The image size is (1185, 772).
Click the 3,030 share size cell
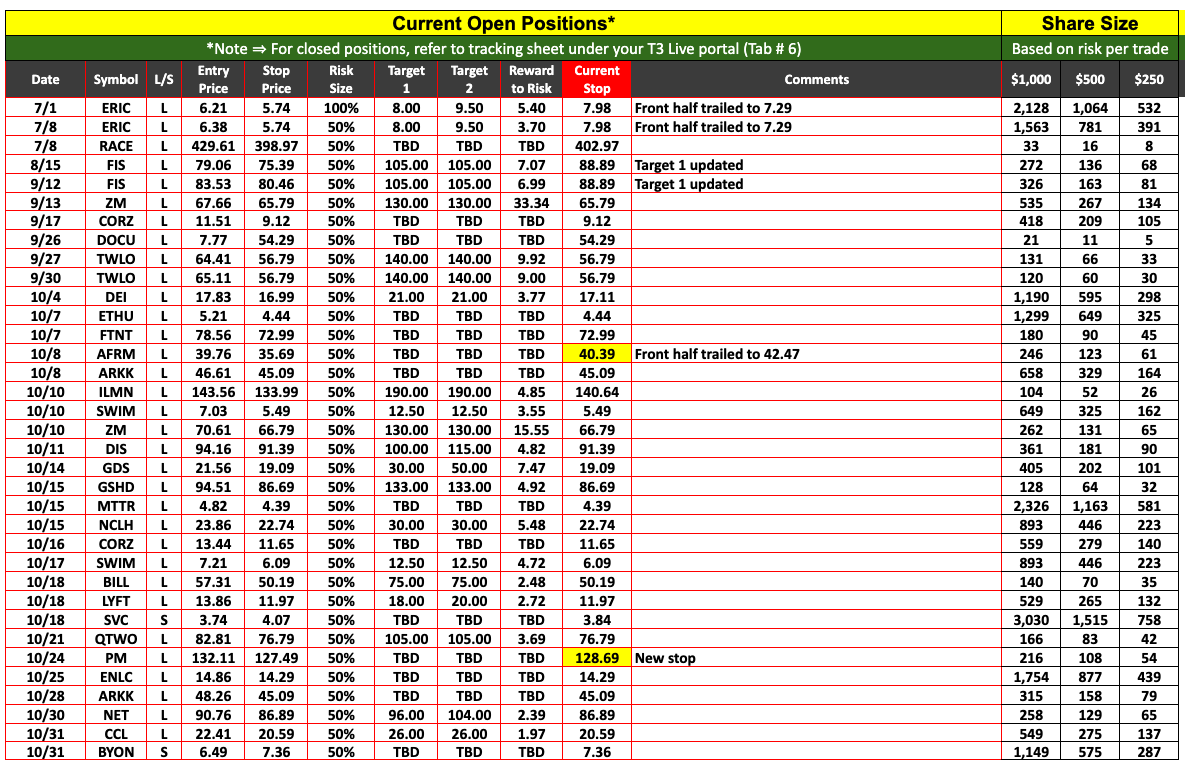pyautogui.click(x=1031, y=620)
